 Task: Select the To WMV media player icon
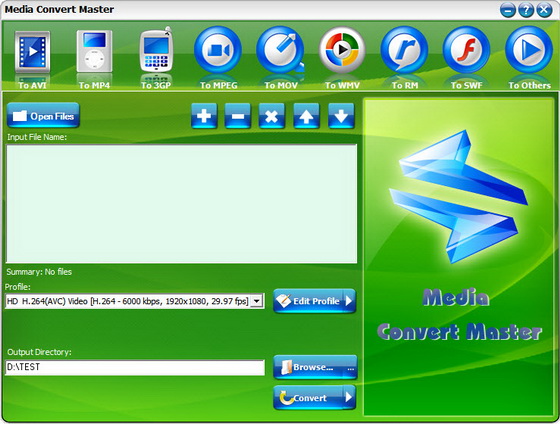(x=342, y=50)
